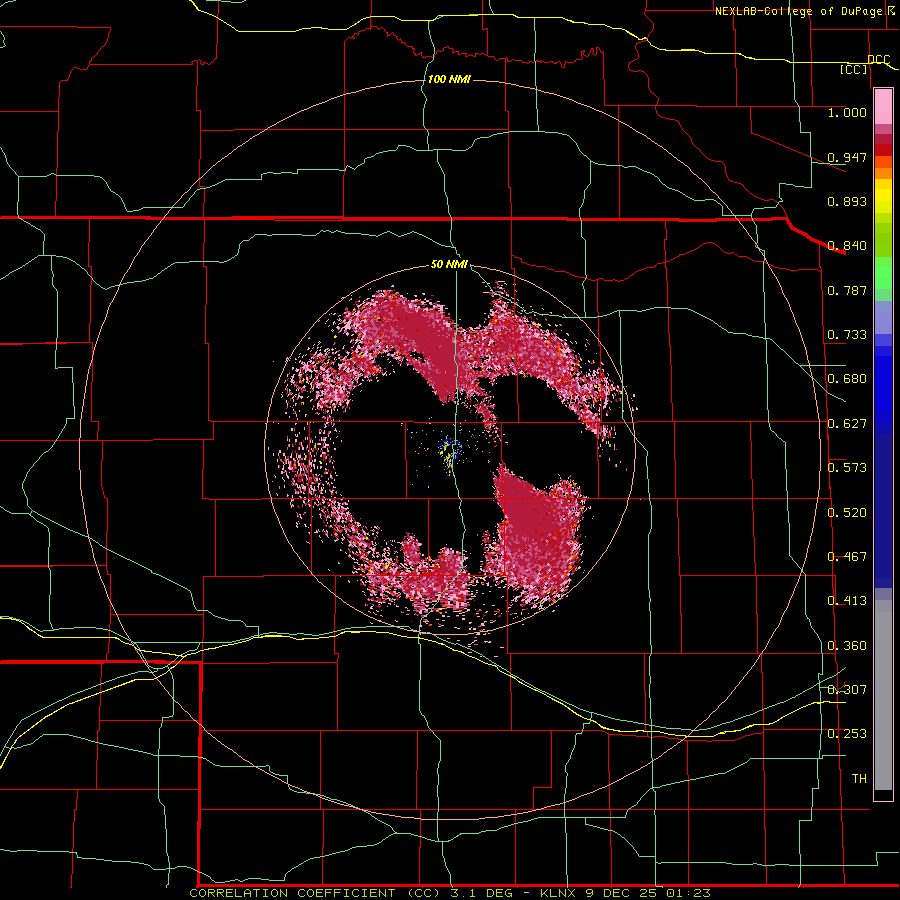The image size is (900, 900).
Task: Click the [CC] legend unit label
Action: click(854, 69)
